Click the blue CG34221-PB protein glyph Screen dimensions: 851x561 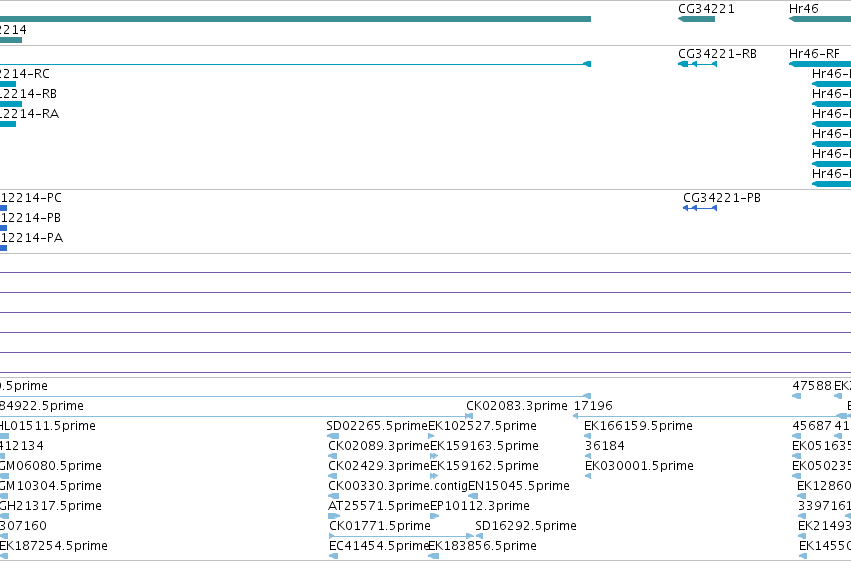tap(700, 208)
